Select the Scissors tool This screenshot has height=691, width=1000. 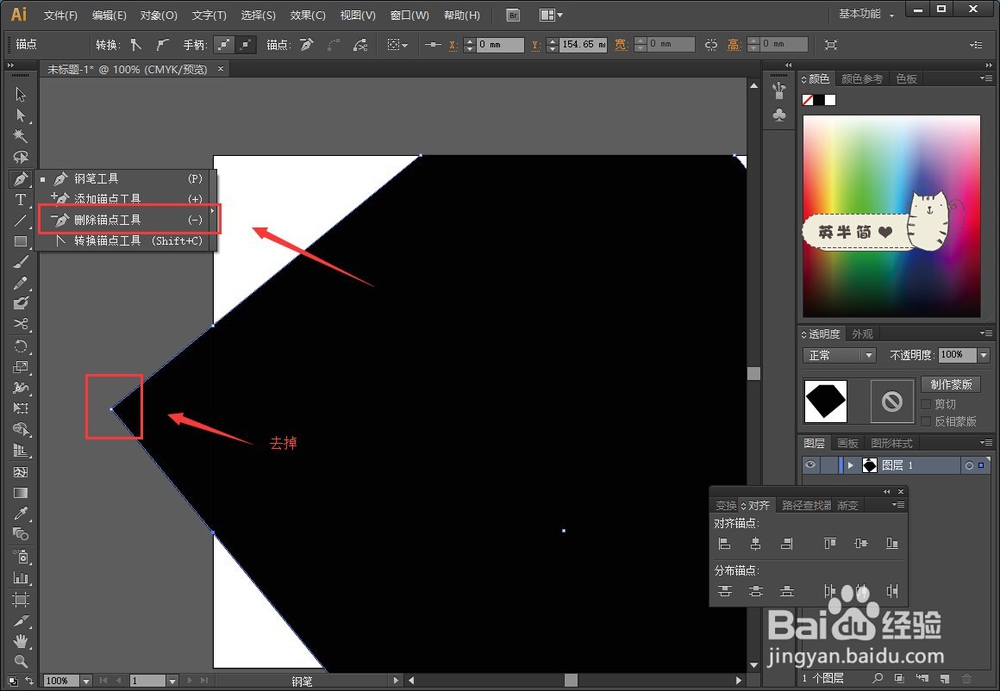(x=20, y=324)
